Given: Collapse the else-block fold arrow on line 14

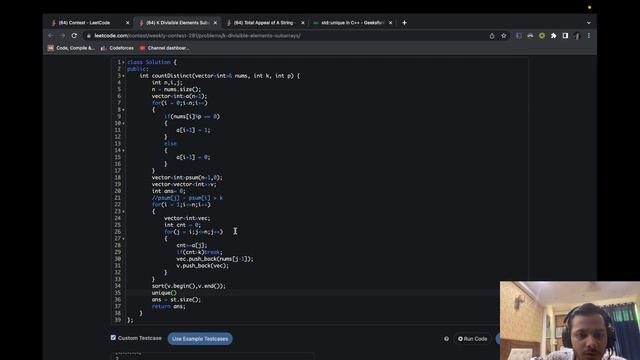Looking at the screenshot, I should (124, 151).
